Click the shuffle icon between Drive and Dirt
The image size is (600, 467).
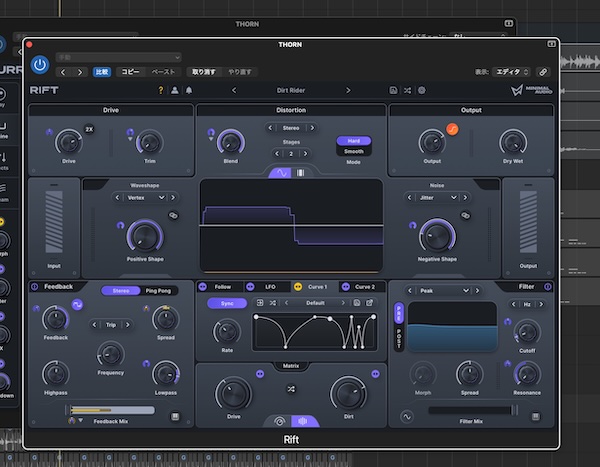point(291,389)
